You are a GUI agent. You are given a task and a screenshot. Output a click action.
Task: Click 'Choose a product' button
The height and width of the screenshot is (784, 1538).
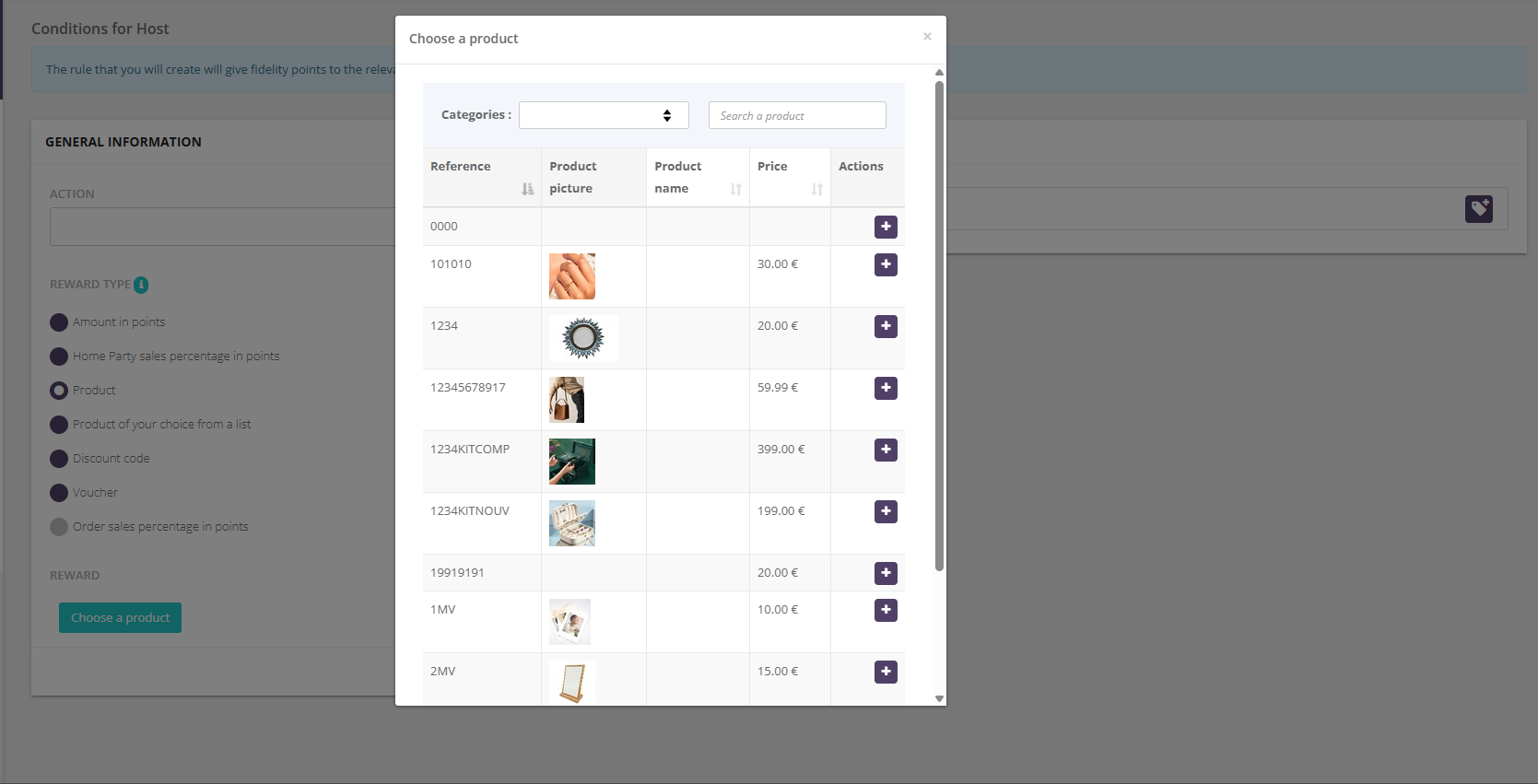tap(120, 618)
